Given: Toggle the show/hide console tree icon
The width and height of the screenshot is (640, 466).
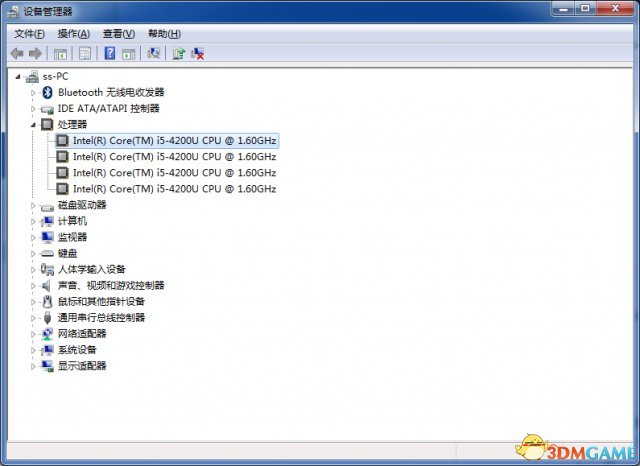Looking at the screenshot, I should [x=61, y=53].
